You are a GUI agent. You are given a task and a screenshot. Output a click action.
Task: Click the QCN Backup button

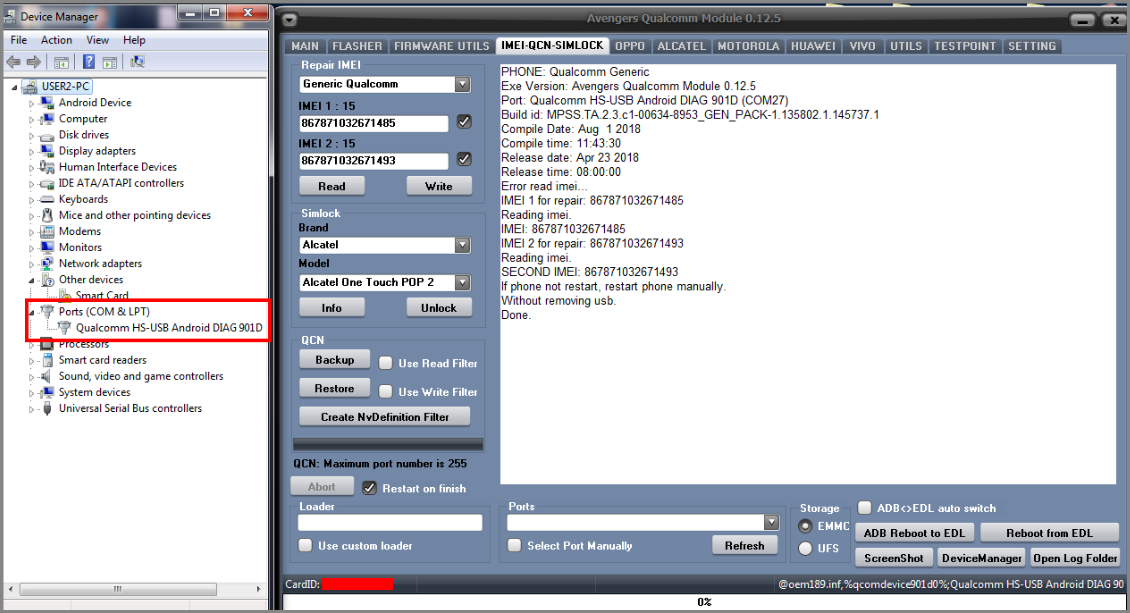(334, 359)
